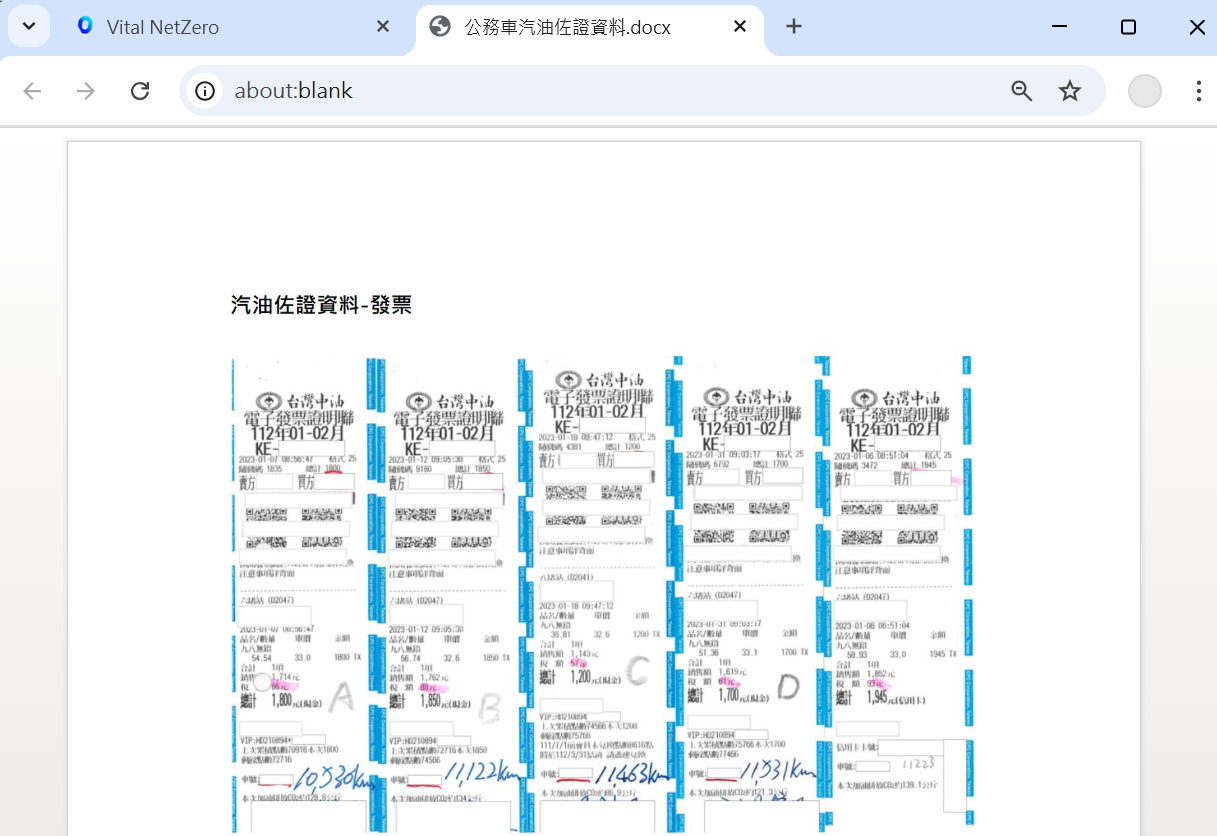
Task: Close the 公務車汽油佐證資料.docx tab
Action: (x=740, y=27)
